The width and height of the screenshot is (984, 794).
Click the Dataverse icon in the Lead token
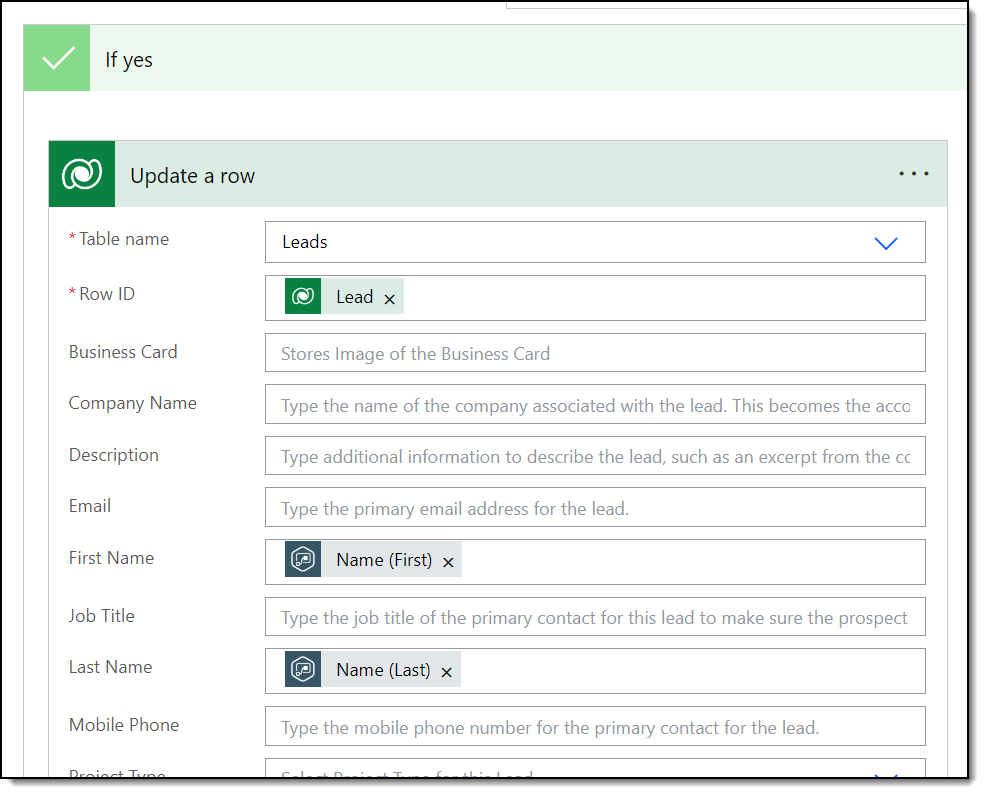point(303,296)
